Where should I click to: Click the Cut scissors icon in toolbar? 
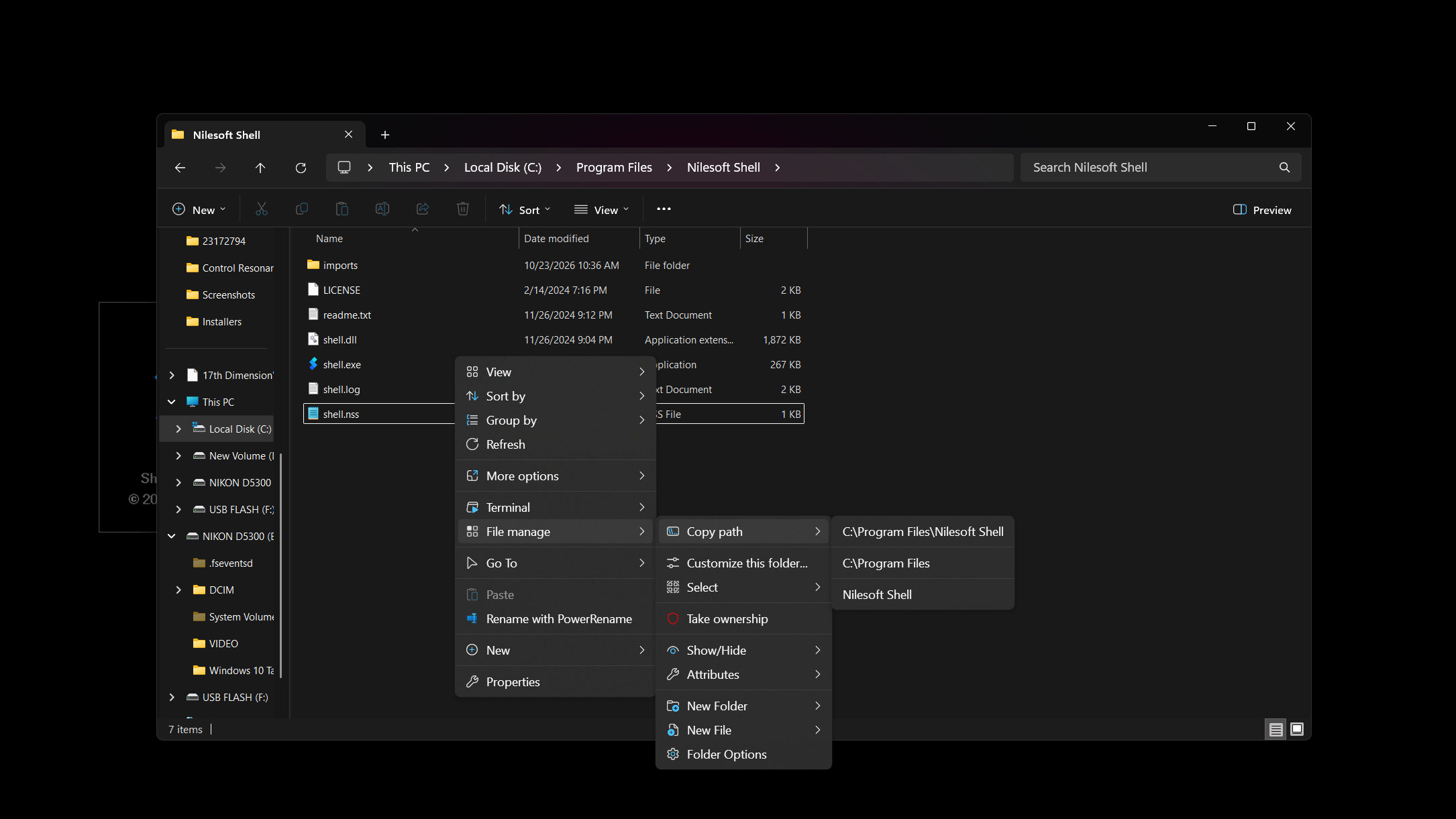tap(262, 209)
